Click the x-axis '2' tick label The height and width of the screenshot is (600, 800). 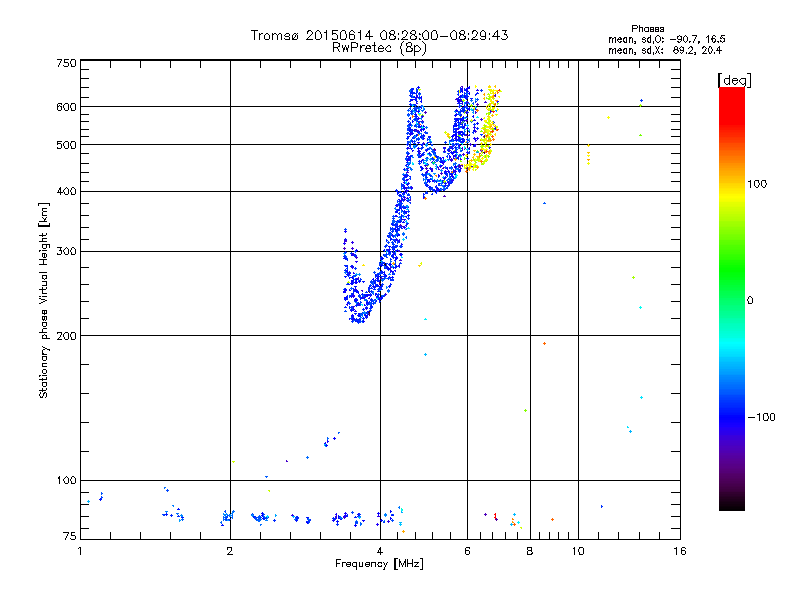tap(230, 551)
